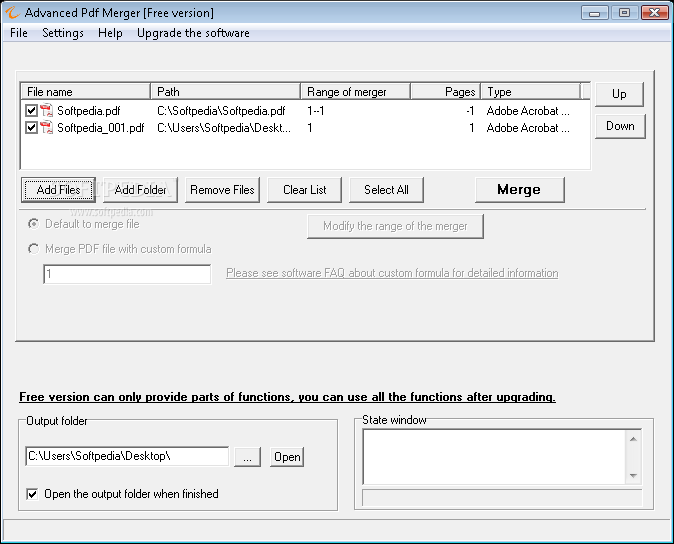Image resolution: width=674 pixels, height=544 pixels.
Task: Click the Advanced Pdf Merger title bar logo
Action: [x=12, y=12]
